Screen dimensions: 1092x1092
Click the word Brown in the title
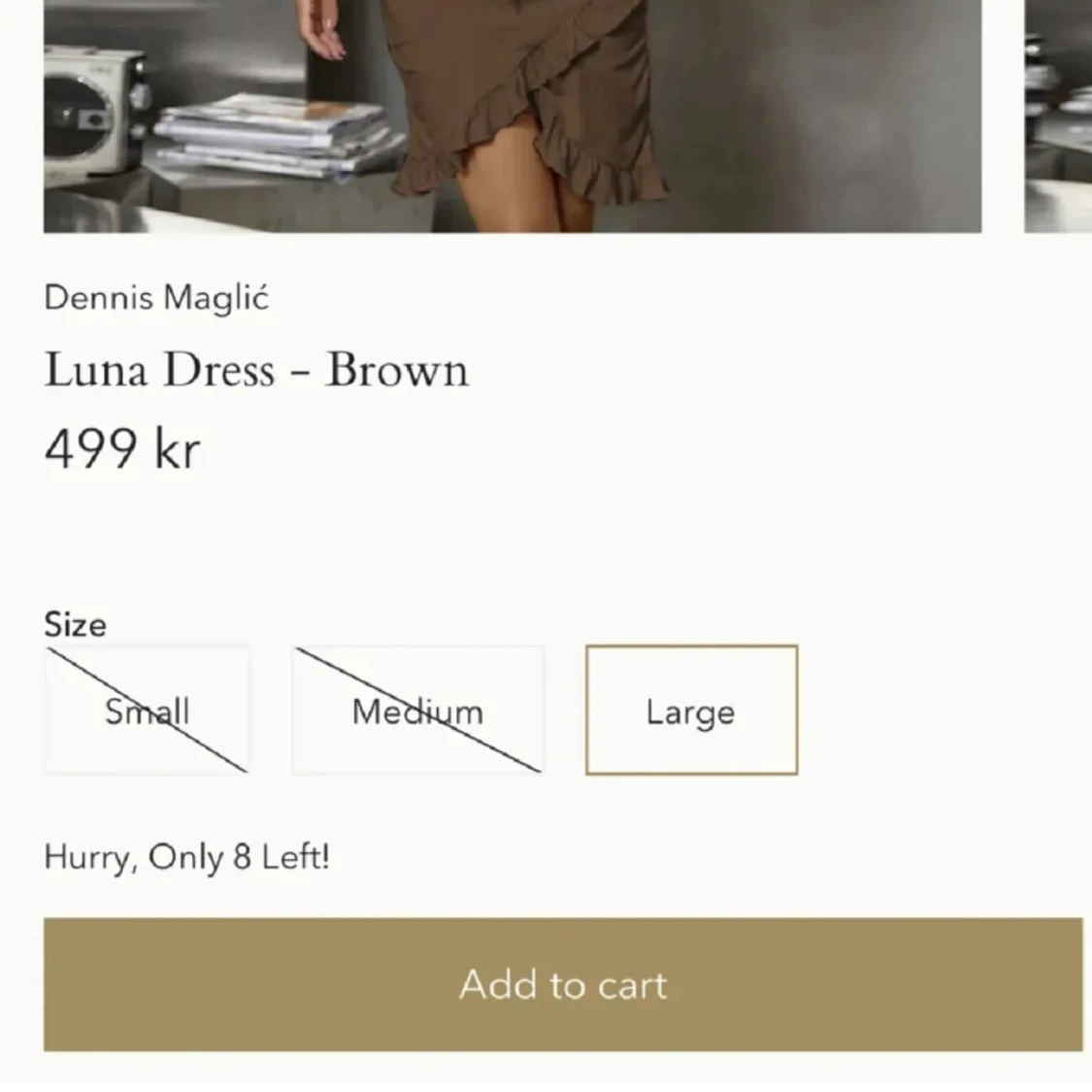click(x=398, y=369)
